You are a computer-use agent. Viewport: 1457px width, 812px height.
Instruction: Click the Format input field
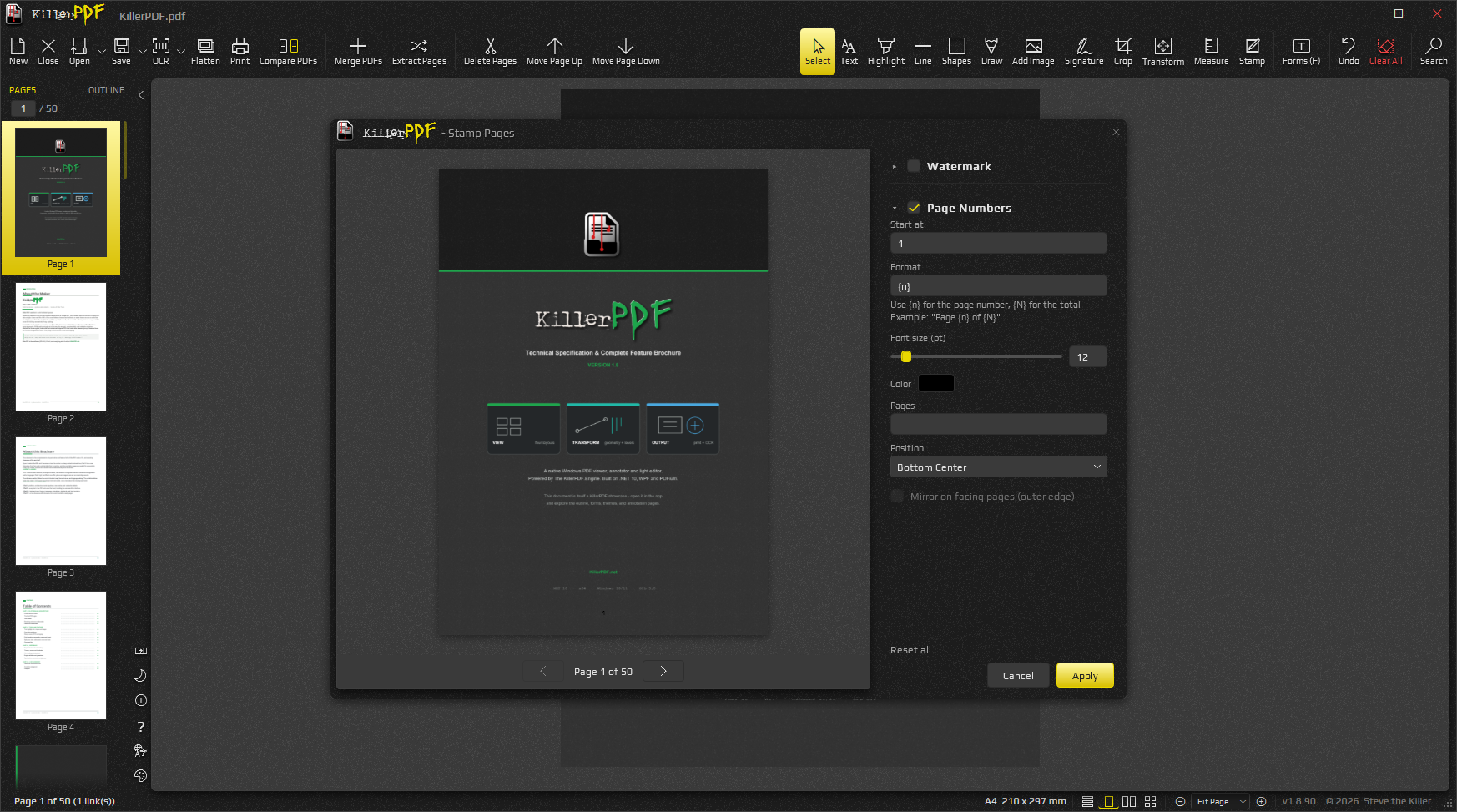(998, 285)
